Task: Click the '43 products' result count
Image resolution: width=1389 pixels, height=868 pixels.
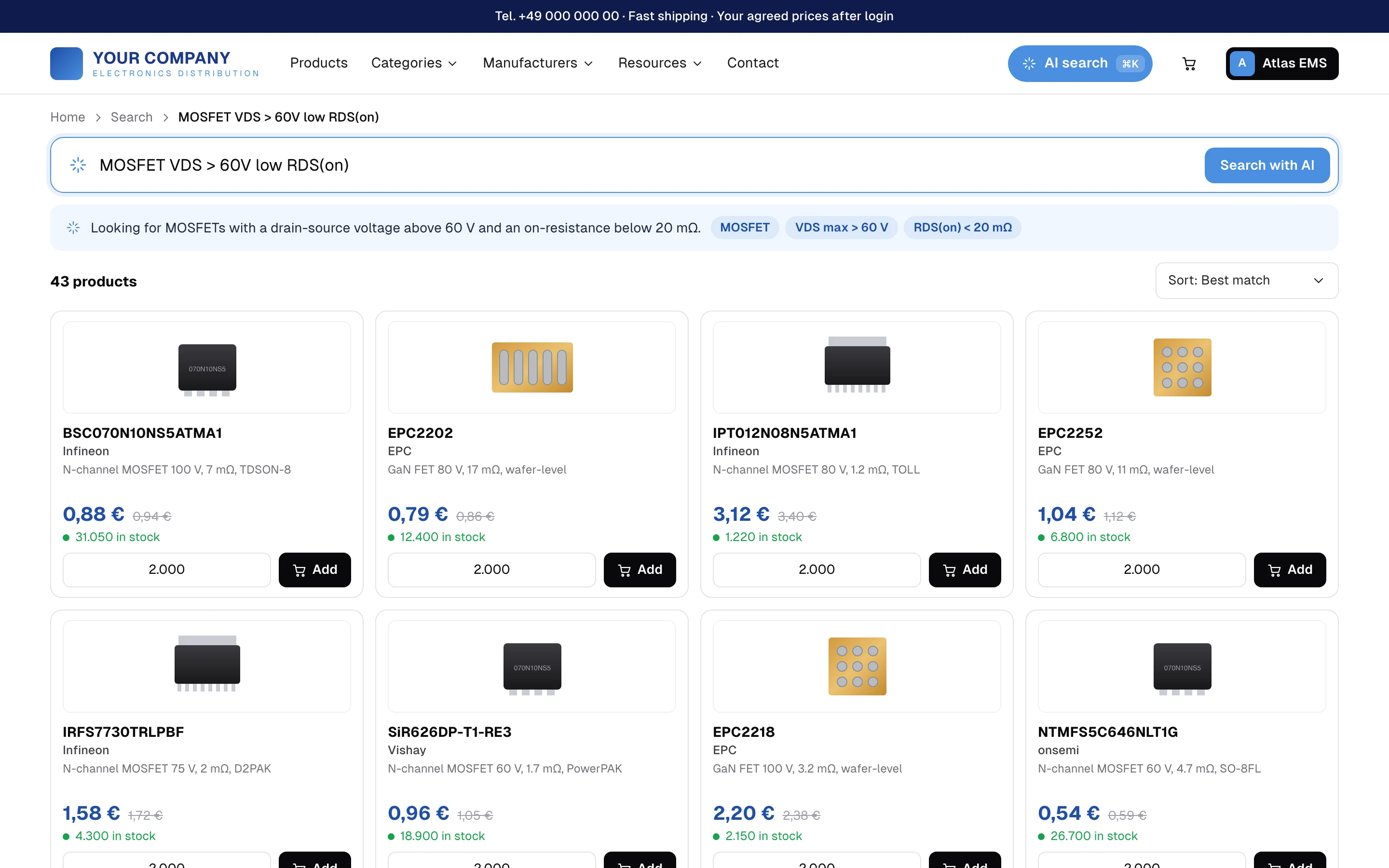Action: click(94, 281)
